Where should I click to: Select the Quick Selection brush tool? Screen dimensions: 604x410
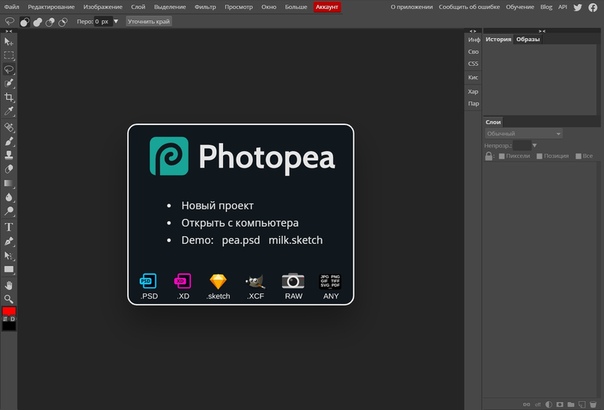pyautogui.click(x=8, y=83)
